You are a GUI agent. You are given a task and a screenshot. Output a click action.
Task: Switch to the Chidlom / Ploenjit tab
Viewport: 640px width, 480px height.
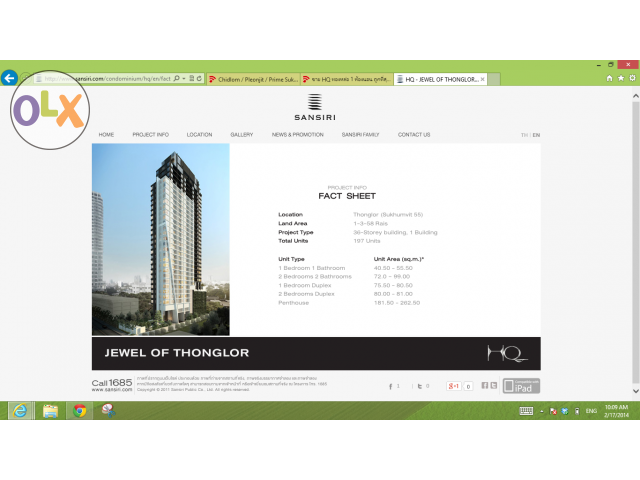point(253,78)
